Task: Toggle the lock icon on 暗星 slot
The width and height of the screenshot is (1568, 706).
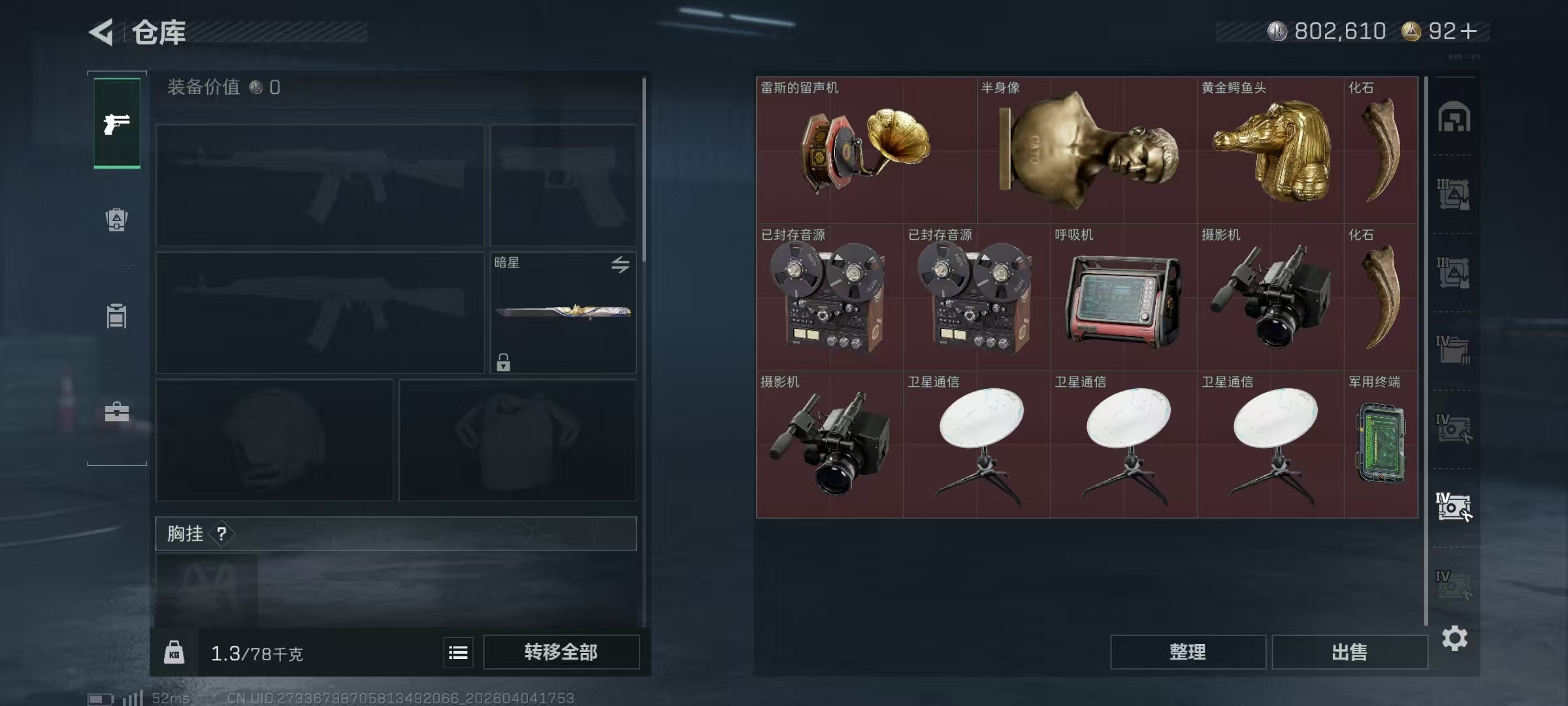Action: [x=503, y=362]
